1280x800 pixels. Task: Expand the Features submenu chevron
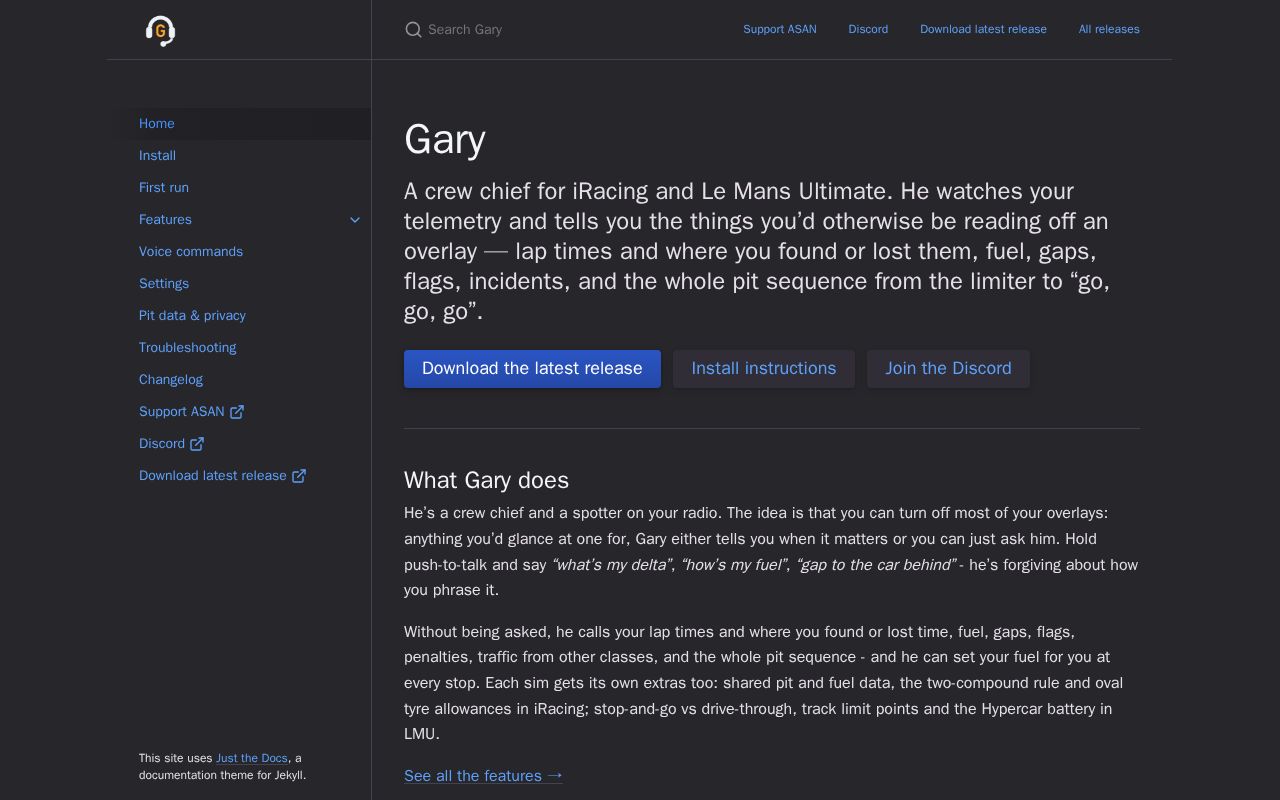click(x=355, y=220)
